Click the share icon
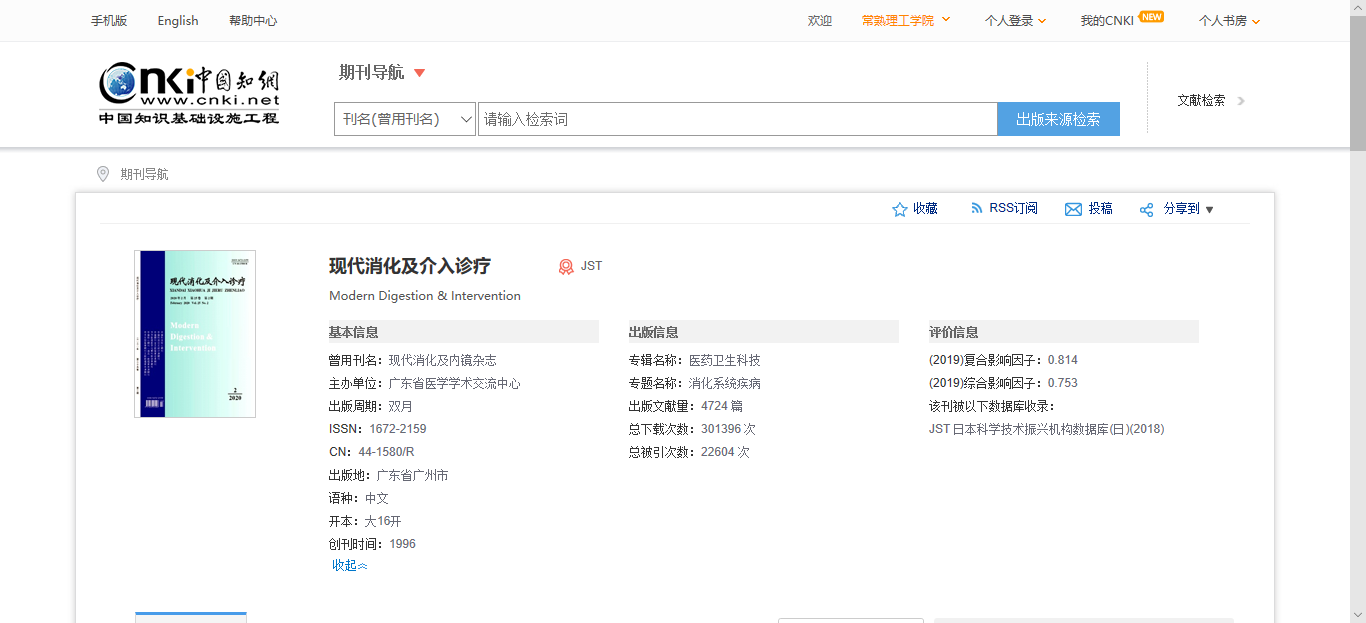Screen dimensions: 1366x623 click(x=1147, y=209)
